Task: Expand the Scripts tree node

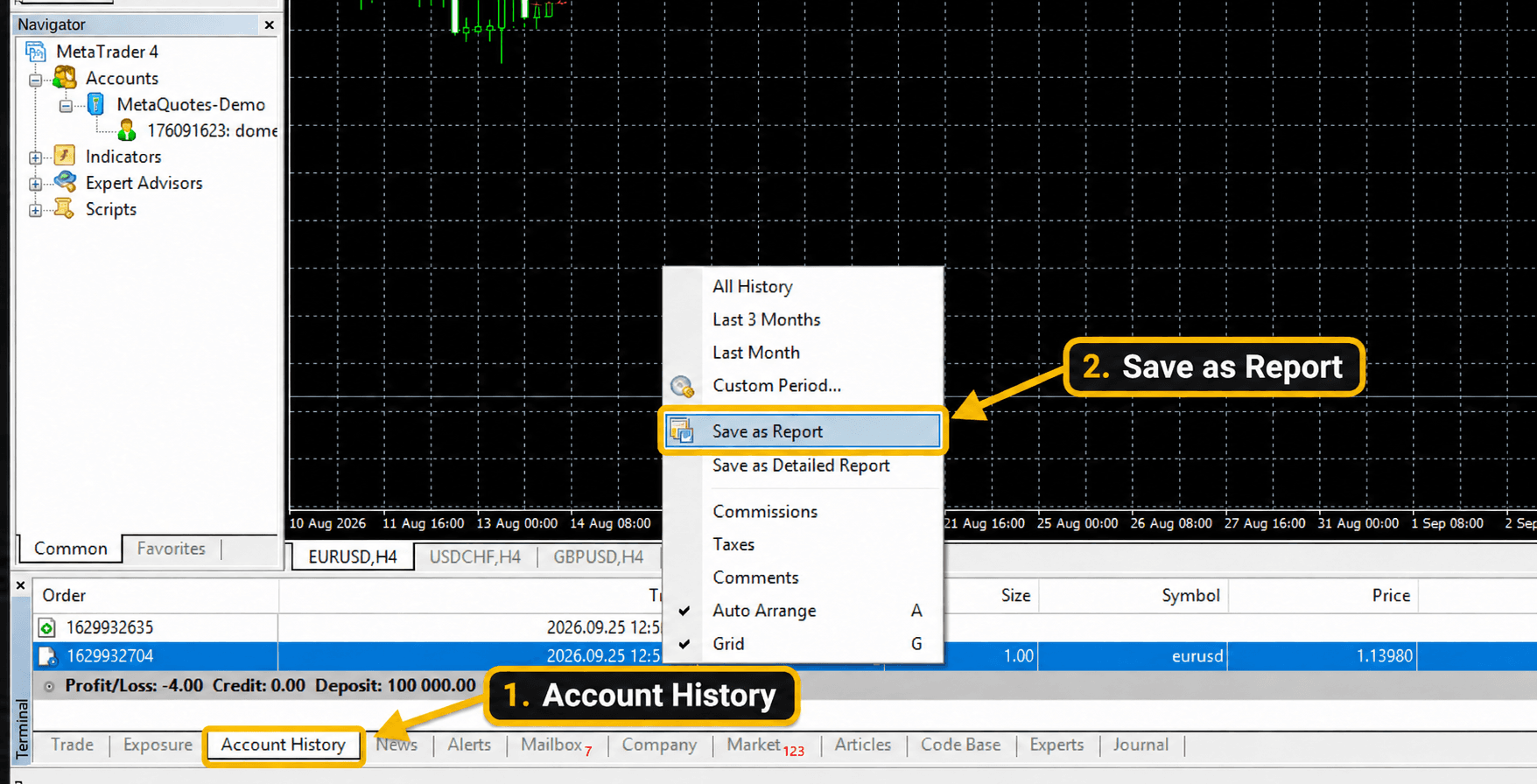Action: click(x=36, y=211)
